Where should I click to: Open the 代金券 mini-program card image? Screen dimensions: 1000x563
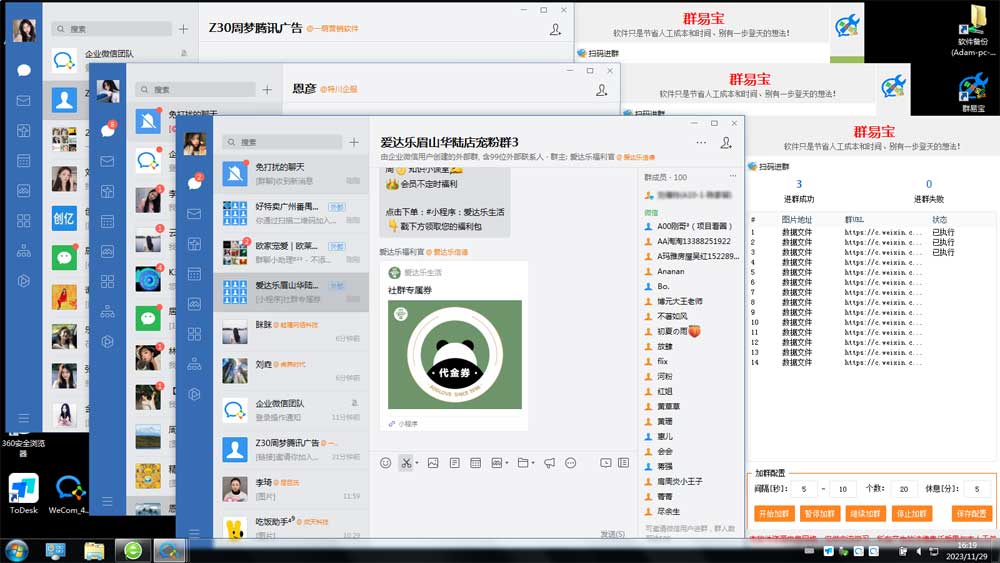click(x=455, y=354)
